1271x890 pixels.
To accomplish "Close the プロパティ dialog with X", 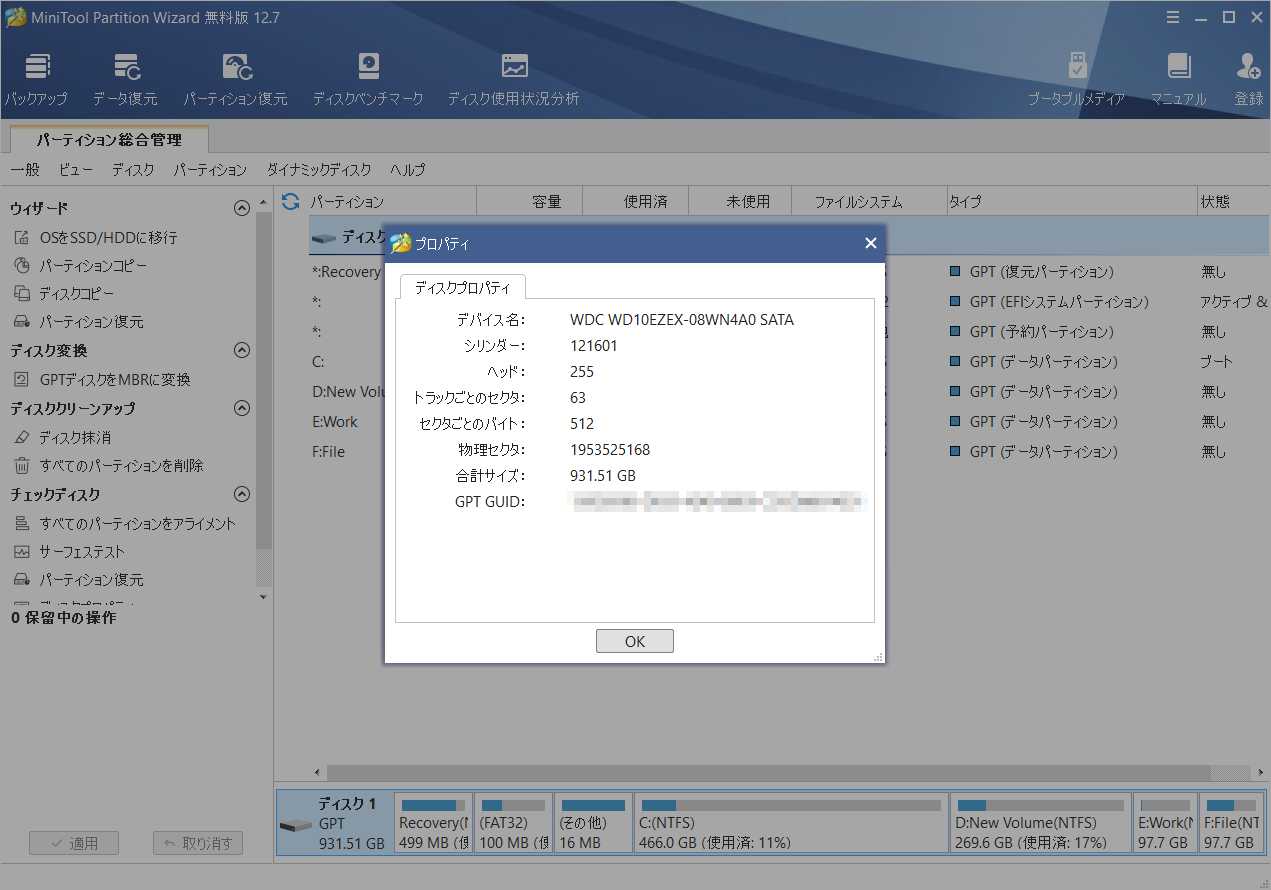I will coord(871,243).
